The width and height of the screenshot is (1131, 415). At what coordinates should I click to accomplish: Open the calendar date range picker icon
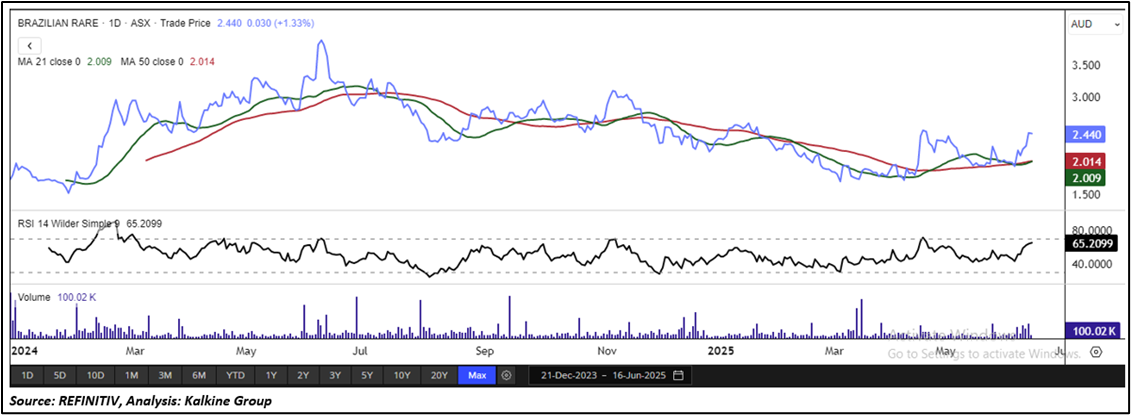678,375
